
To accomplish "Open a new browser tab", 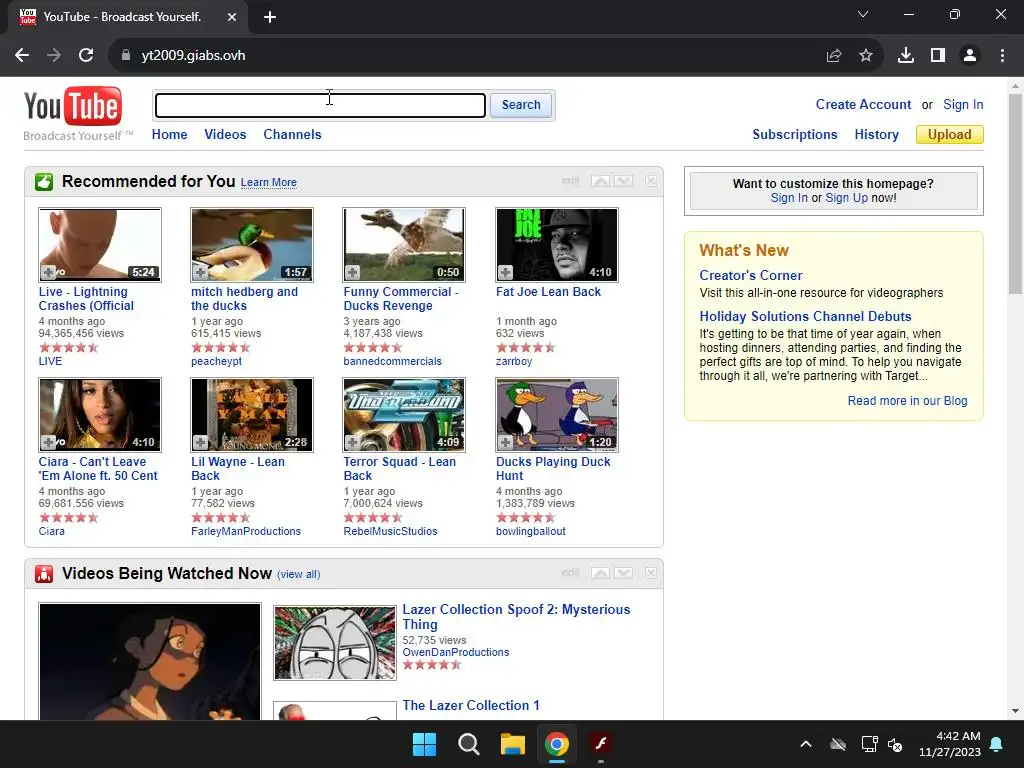I will pos(270,17).
